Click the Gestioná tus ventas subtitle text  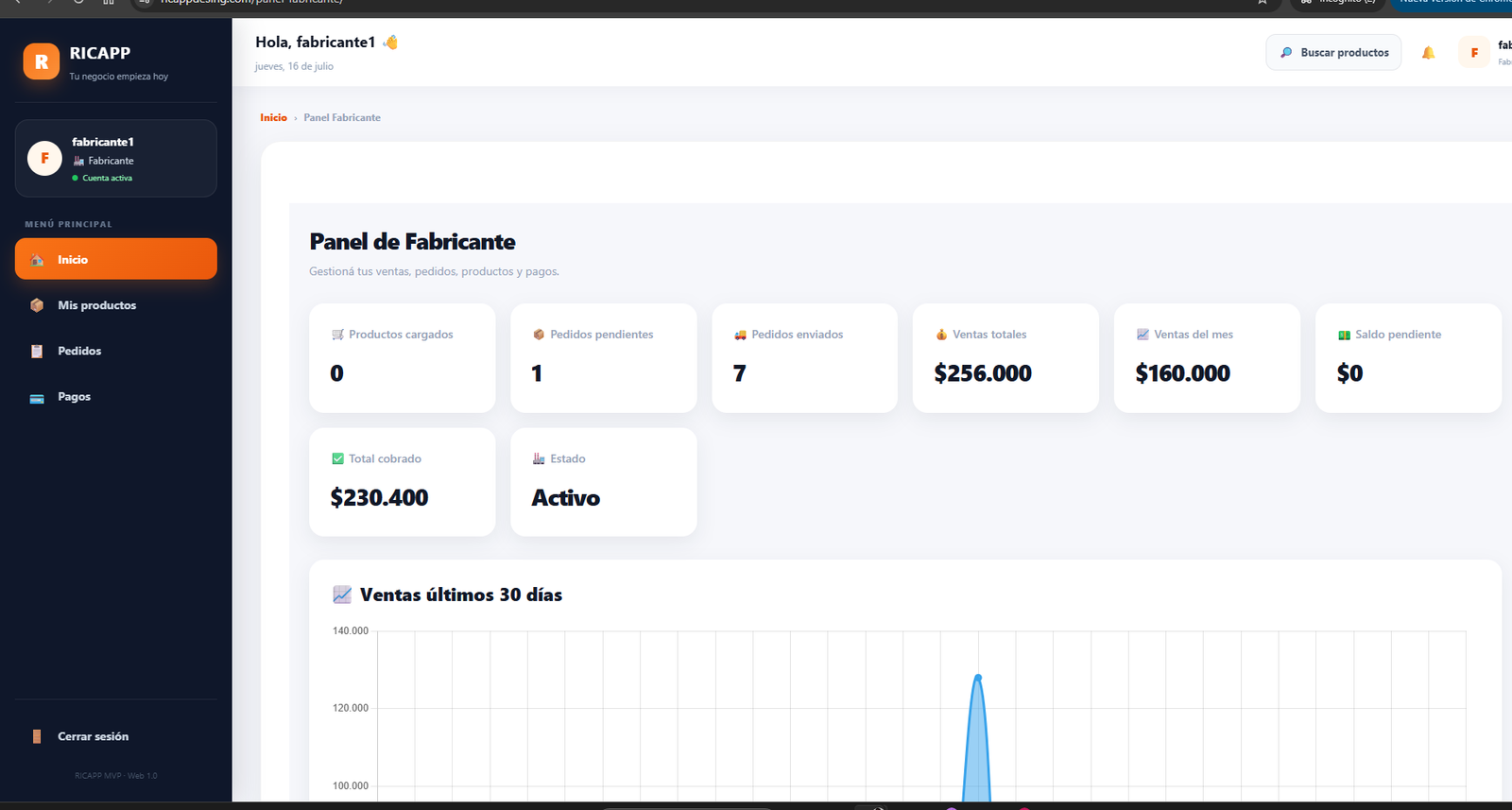pyautogui.click(x=434, y=271)
